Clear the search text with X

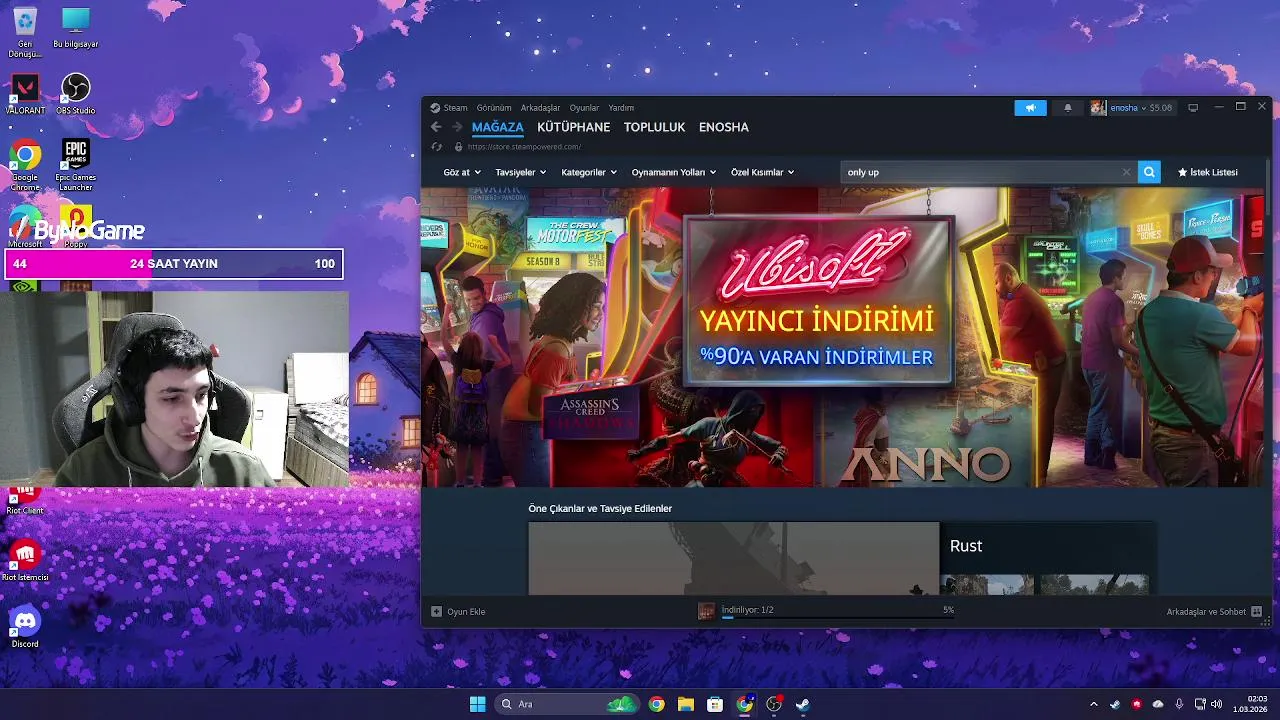pos(1126,172)
